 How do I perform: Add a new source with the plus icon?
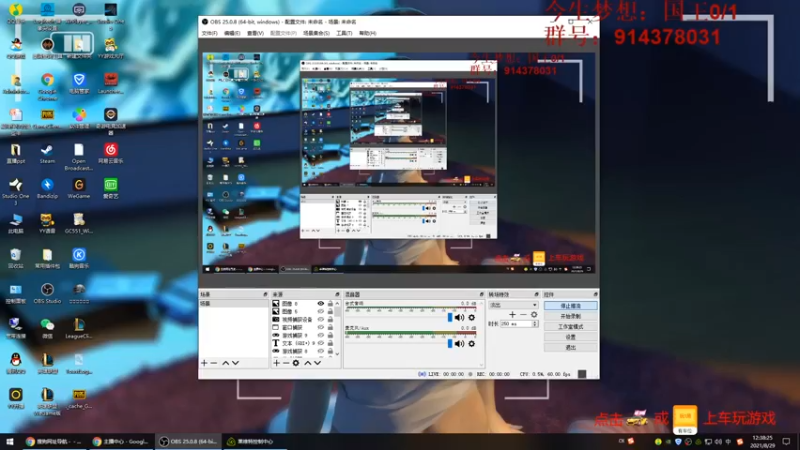pyautogui.click(x=276, y=363)
